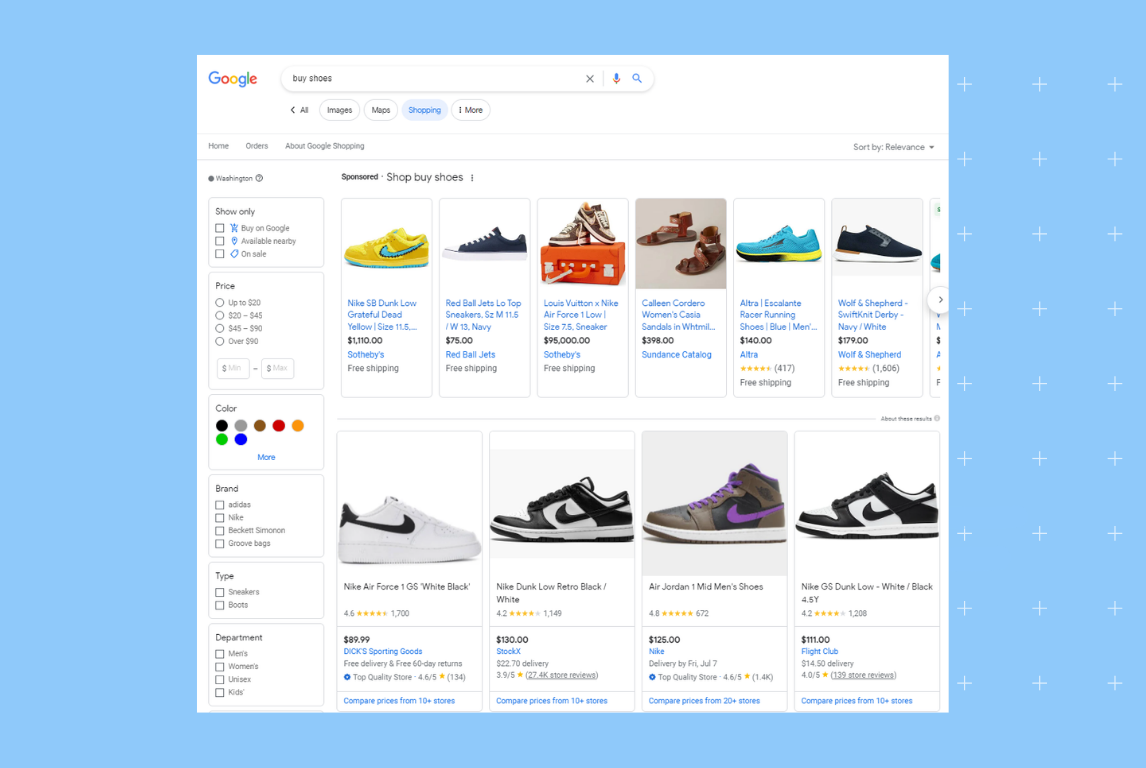Click the price tag icon next to On sale
This screenshot has width=1146, height=768.
point(233,253)
